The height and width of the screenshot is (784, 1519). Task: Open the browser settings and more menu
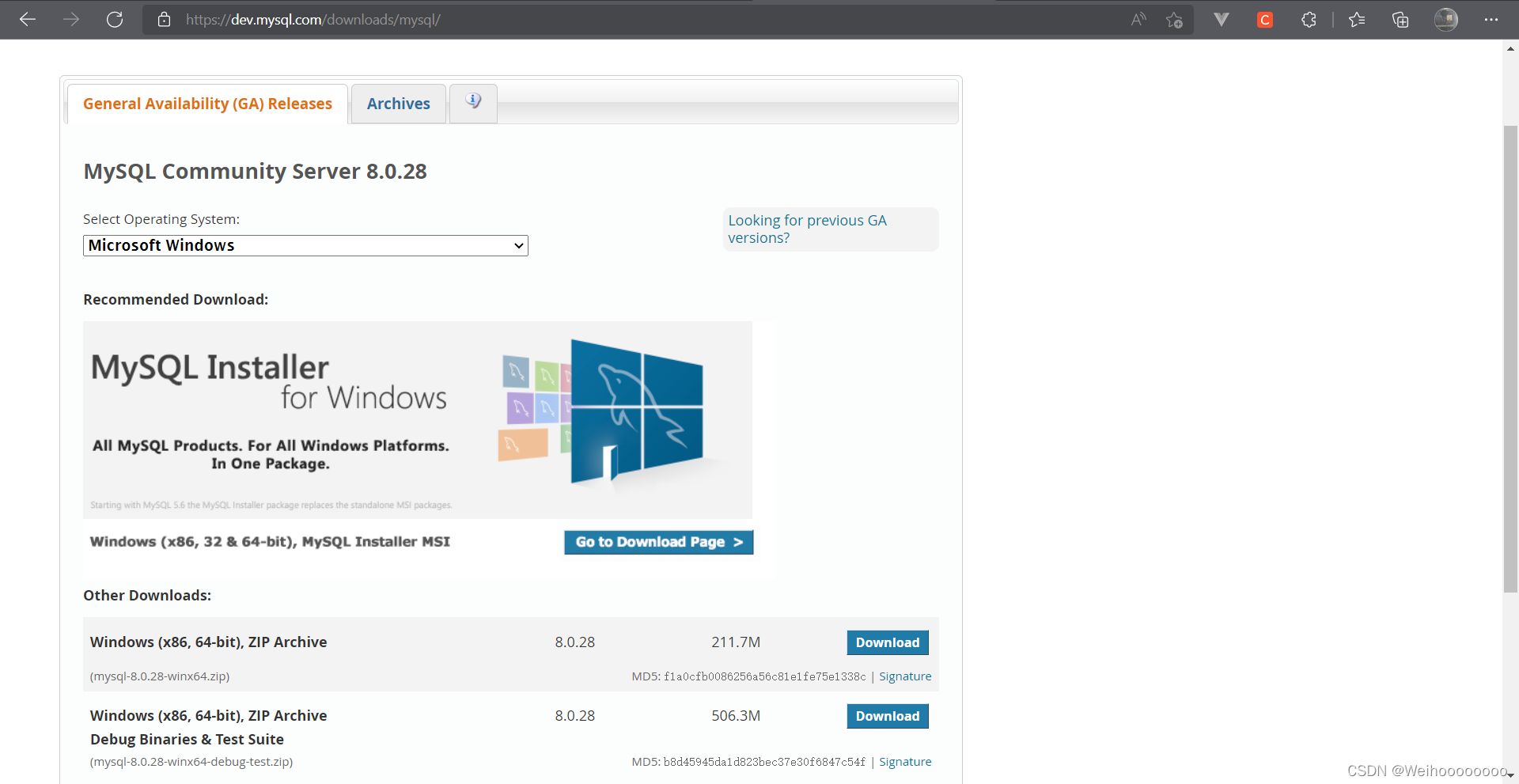tap(1491, 20)
